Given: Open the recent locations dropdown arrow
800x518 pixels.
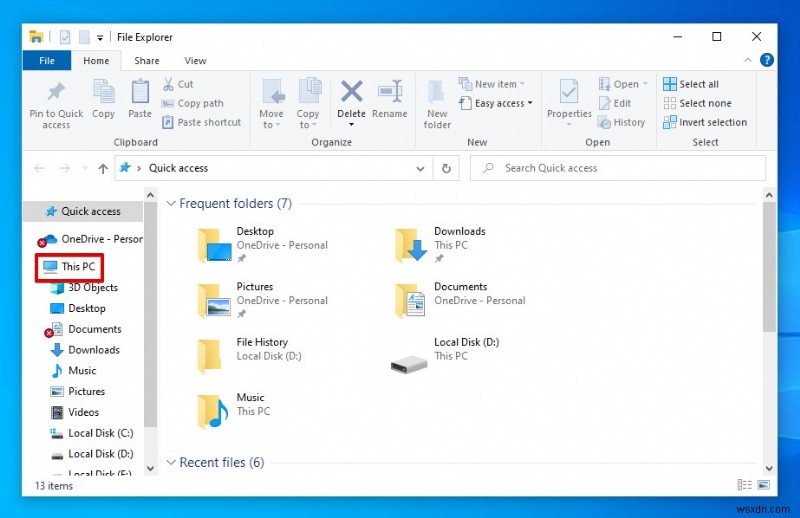Looking at the screenshot, I should pos(85,168).
